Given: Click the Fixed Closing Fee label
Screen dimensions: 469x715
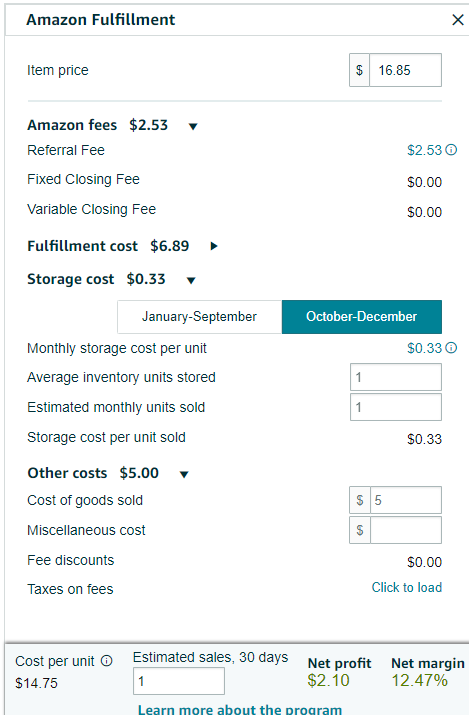Looking at the screenshot, I should (x=83, y=179).
